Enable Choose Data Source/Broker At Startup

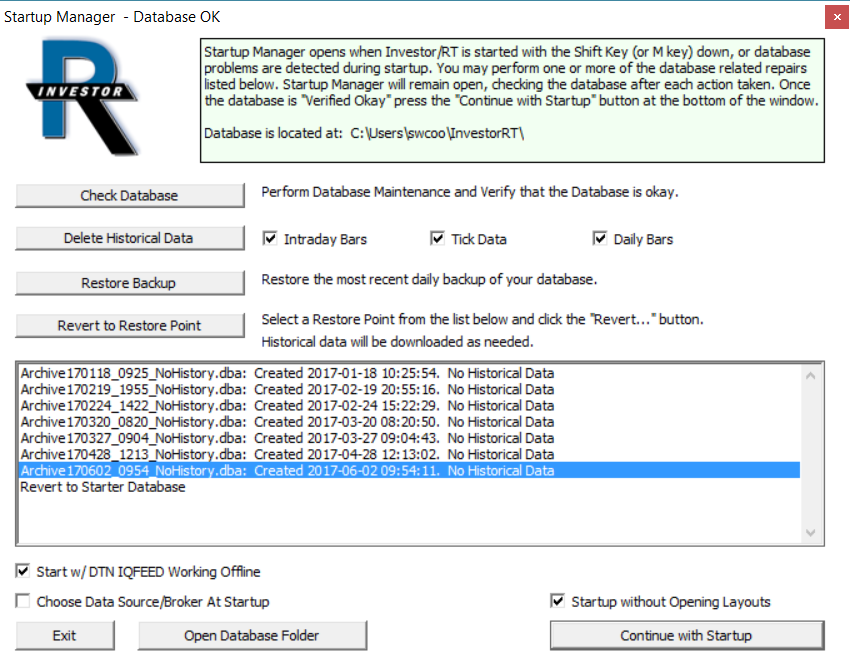23,601
